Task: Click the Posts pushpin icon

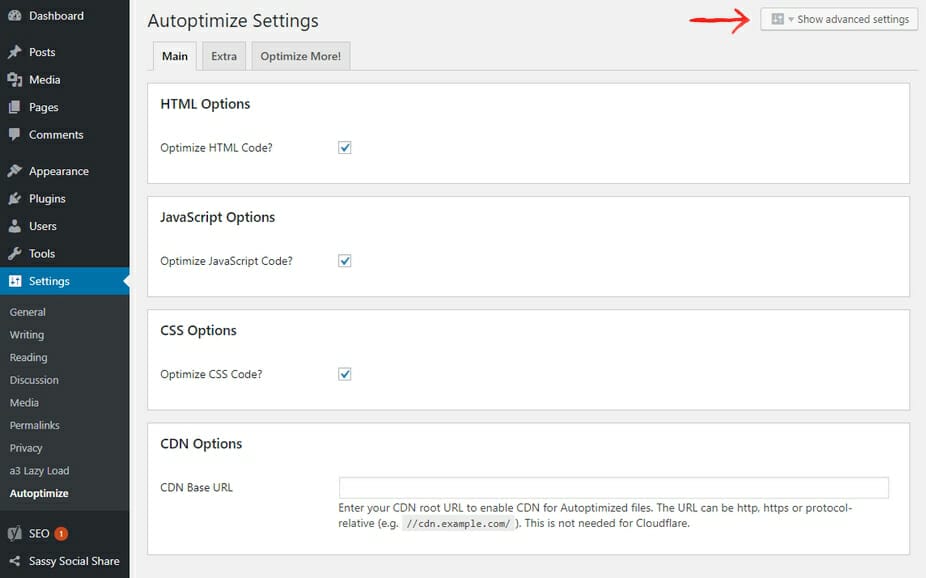Action: (x=14, y=52)
